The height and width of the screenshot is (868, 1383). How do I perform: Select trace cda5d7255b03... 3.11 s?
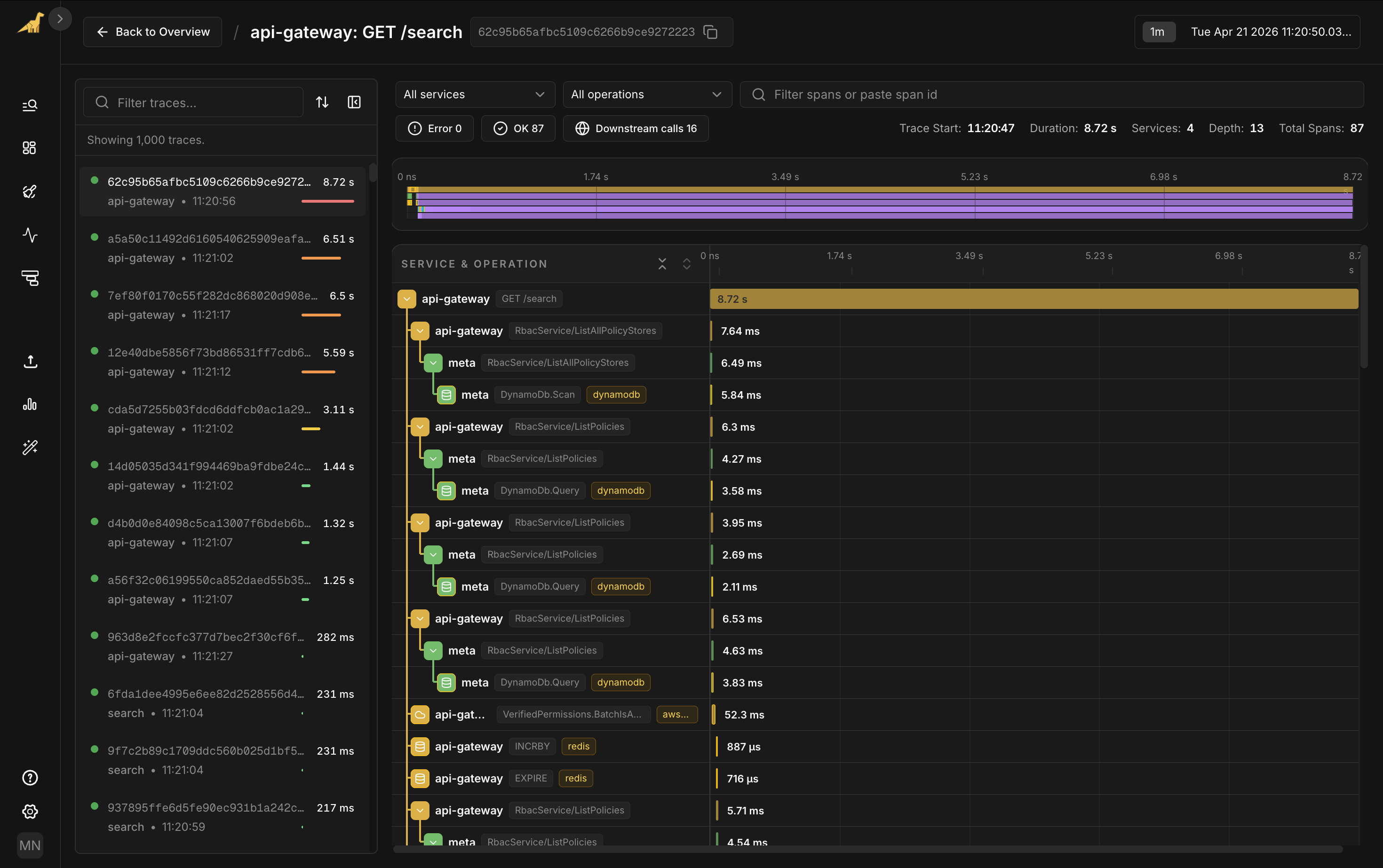[x=223, y=418]
